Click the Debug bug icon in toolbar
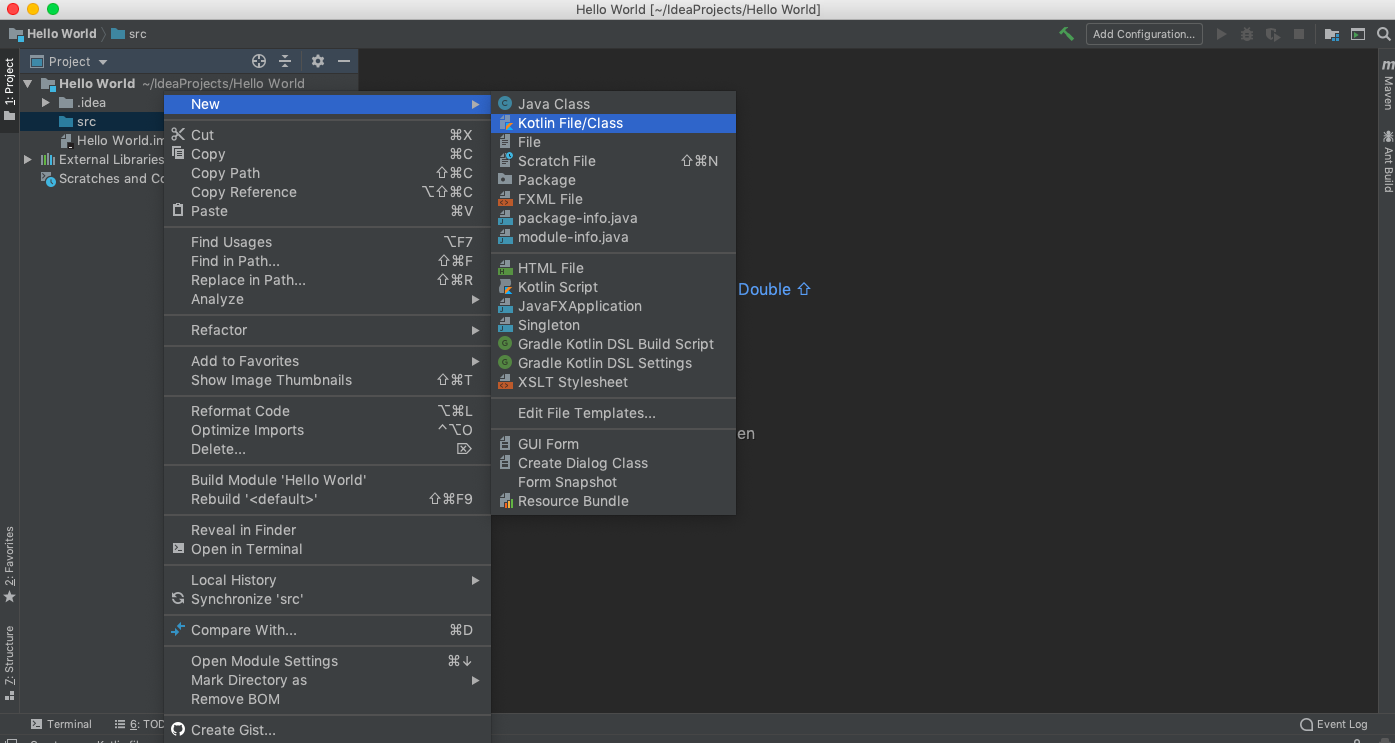This screenshot has width=1395, height=743. click(1247, 34)
